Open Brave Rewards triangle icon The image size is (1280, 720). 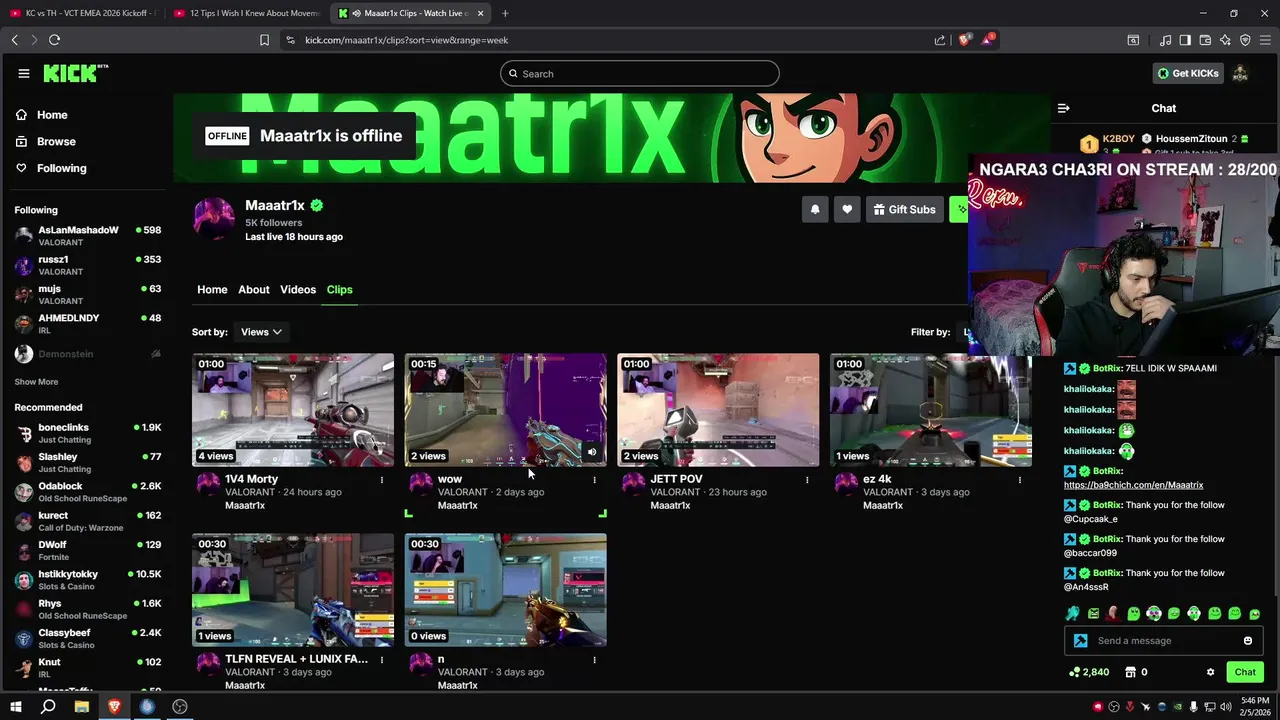click(x=988, y=40)
